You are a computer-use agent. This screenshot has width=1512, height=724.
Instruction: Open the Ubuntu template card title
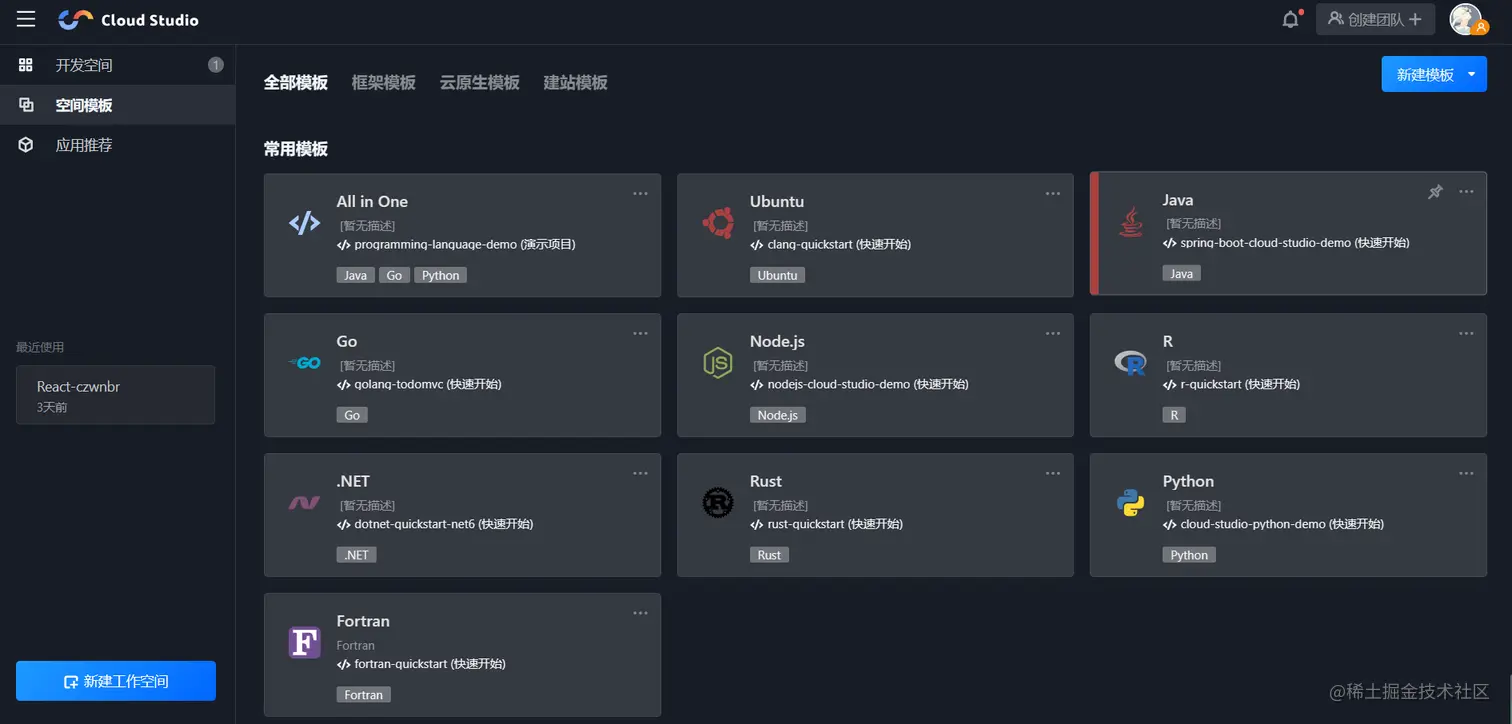[x=777, y=201]
